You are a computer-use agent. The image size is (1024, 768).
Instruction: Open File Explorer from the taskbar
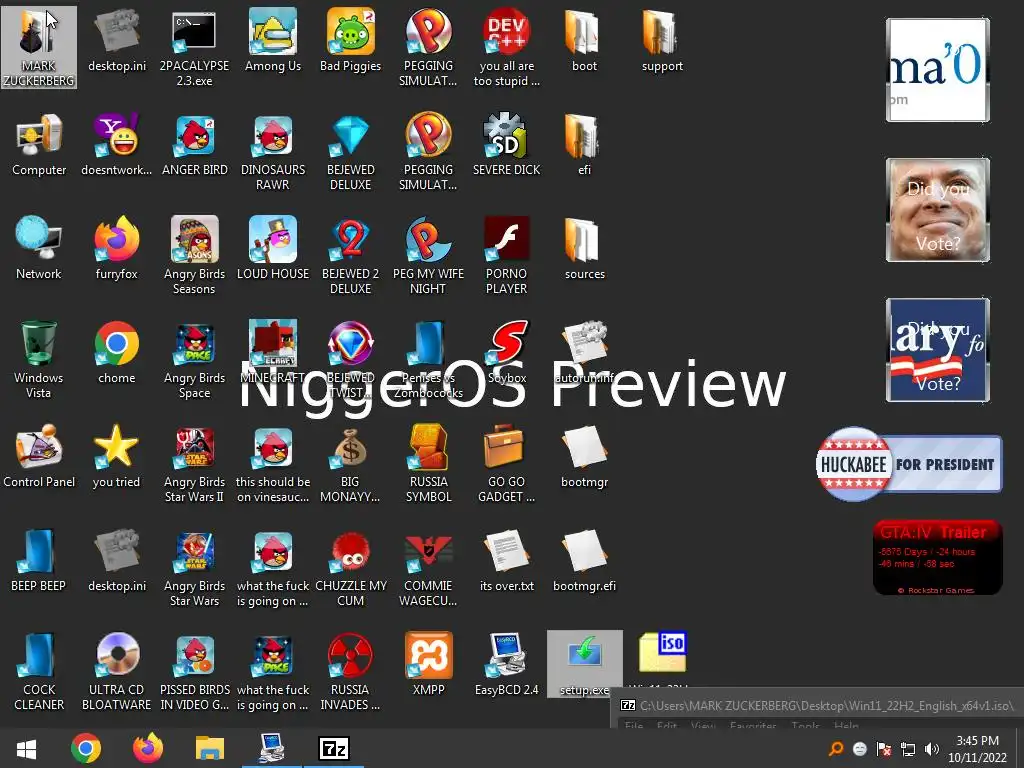click(210, 748)
